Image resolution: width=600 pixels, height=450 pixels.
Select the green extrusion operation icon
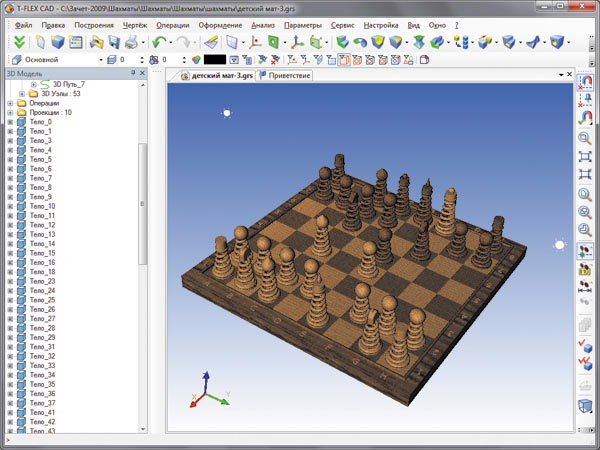(x=342, y=42)
